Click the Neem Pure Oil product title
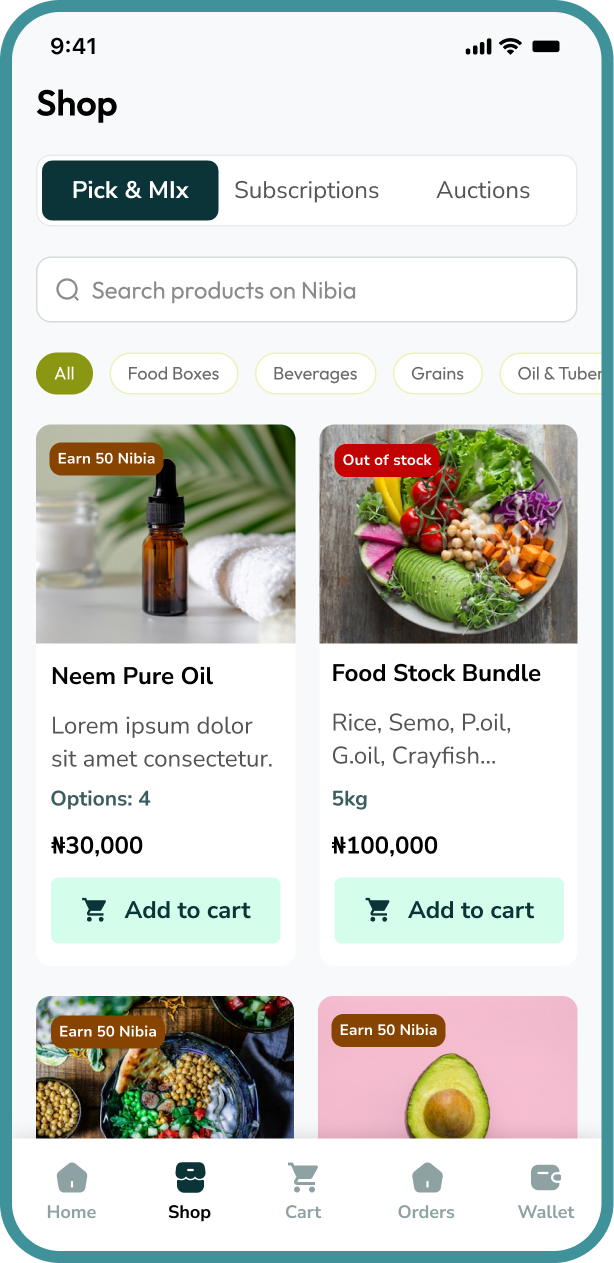The width and height of the screenshot is (614, 1263). pos(132,676)
